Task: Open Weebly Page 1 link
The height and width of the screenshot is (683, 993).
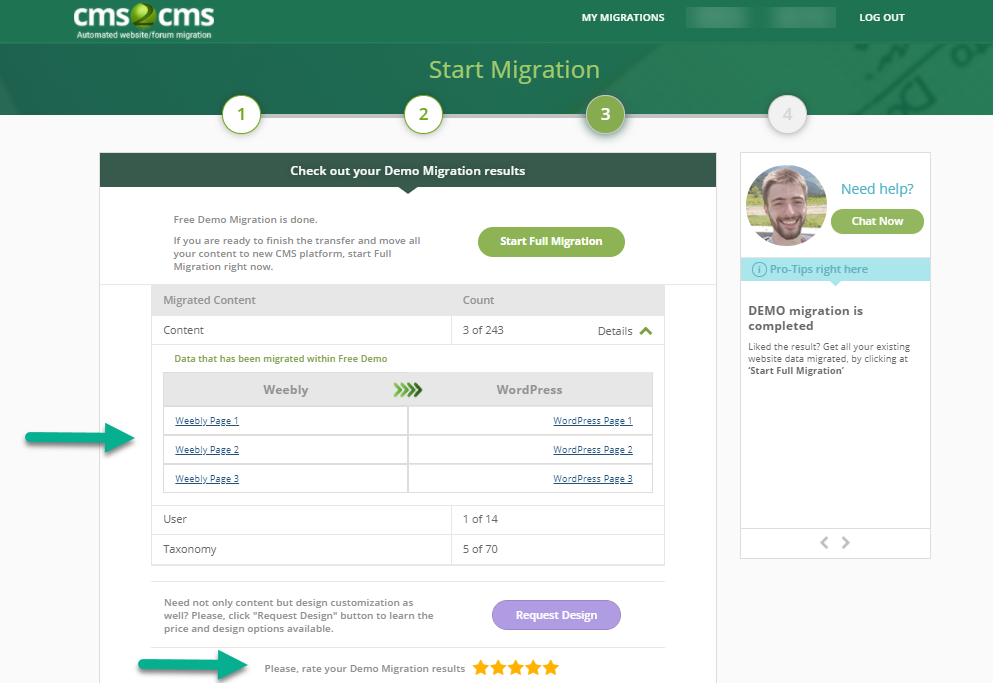Action: [x=206, y=421]
